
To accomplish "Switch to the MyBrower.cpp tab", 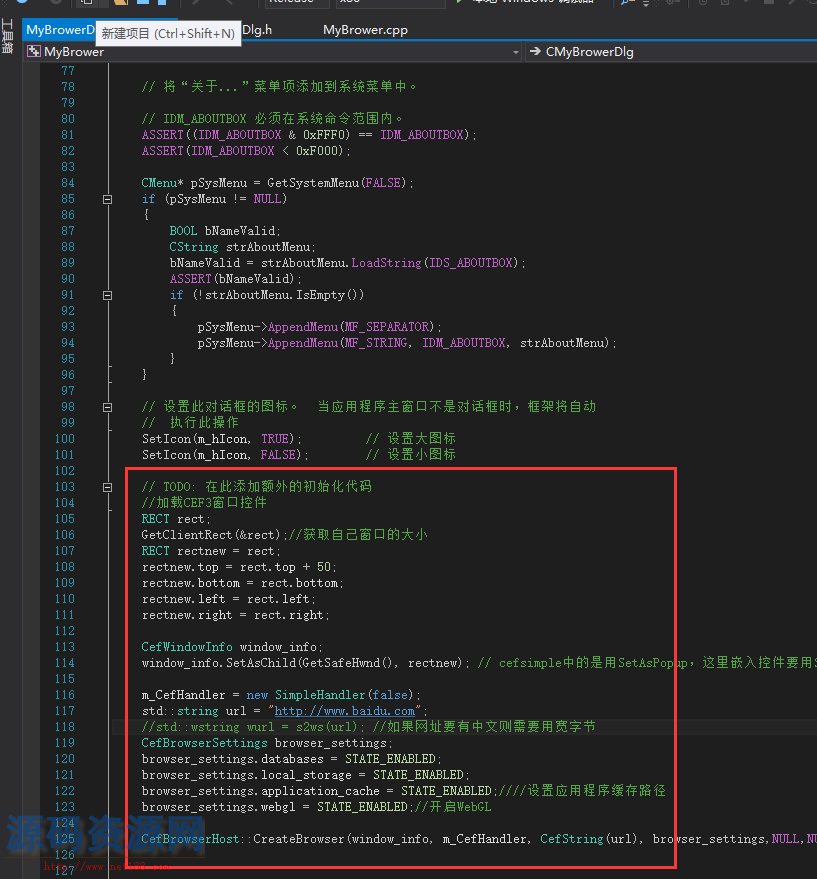I will click(x=365, y=30).
